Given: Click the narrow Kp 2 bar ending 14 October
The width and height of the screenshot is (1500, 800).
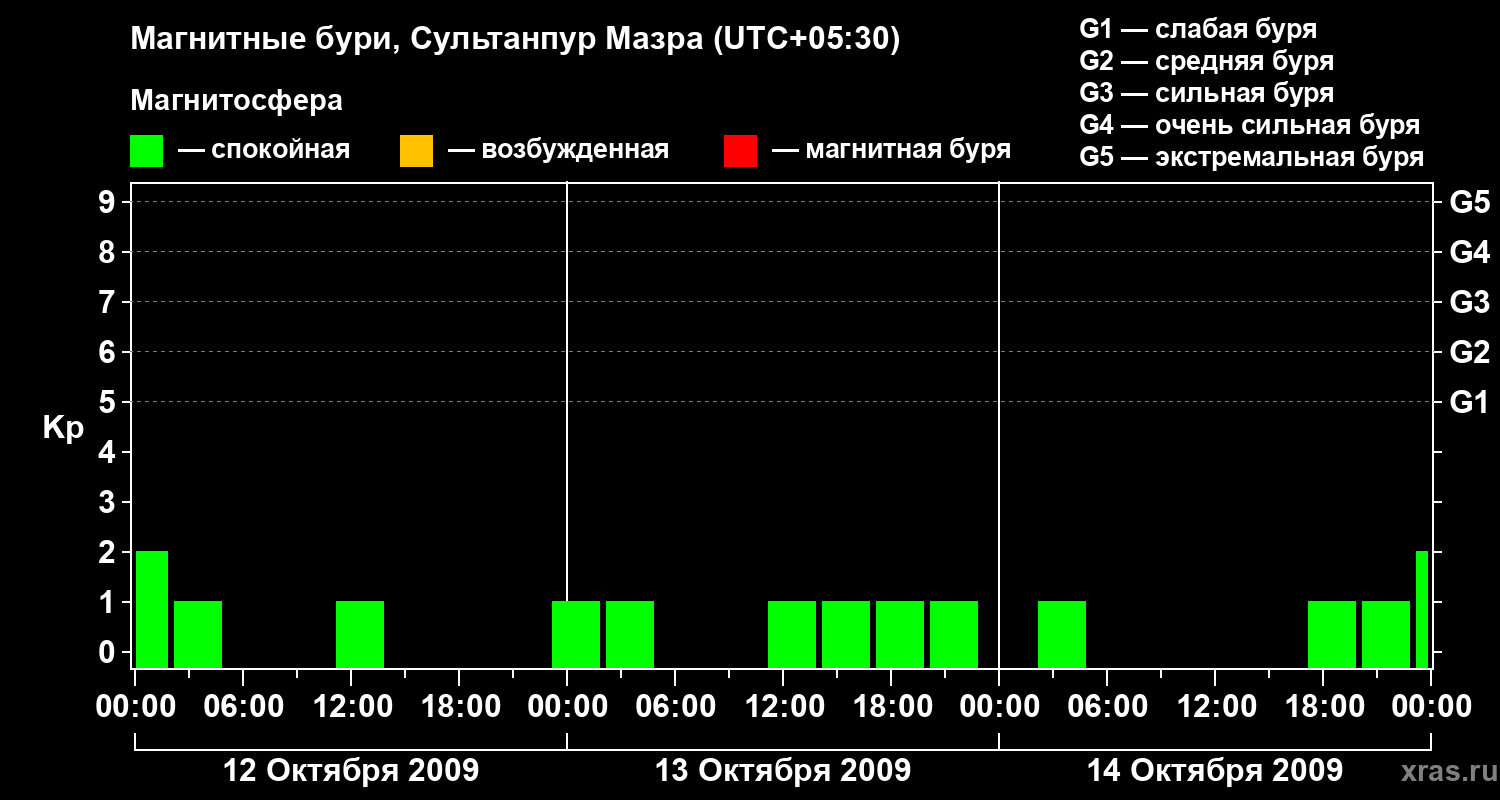Looking at the screenshot, I should (1422, 609).
